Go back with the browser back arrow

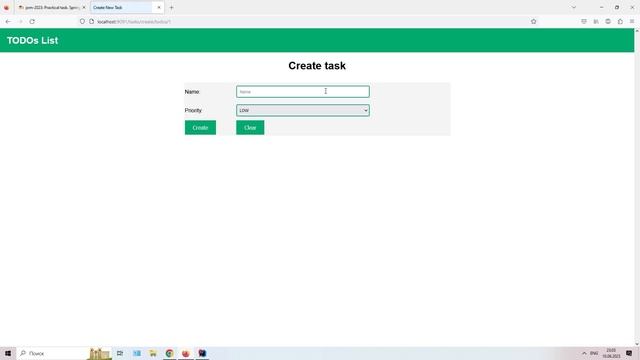point(8,22)
